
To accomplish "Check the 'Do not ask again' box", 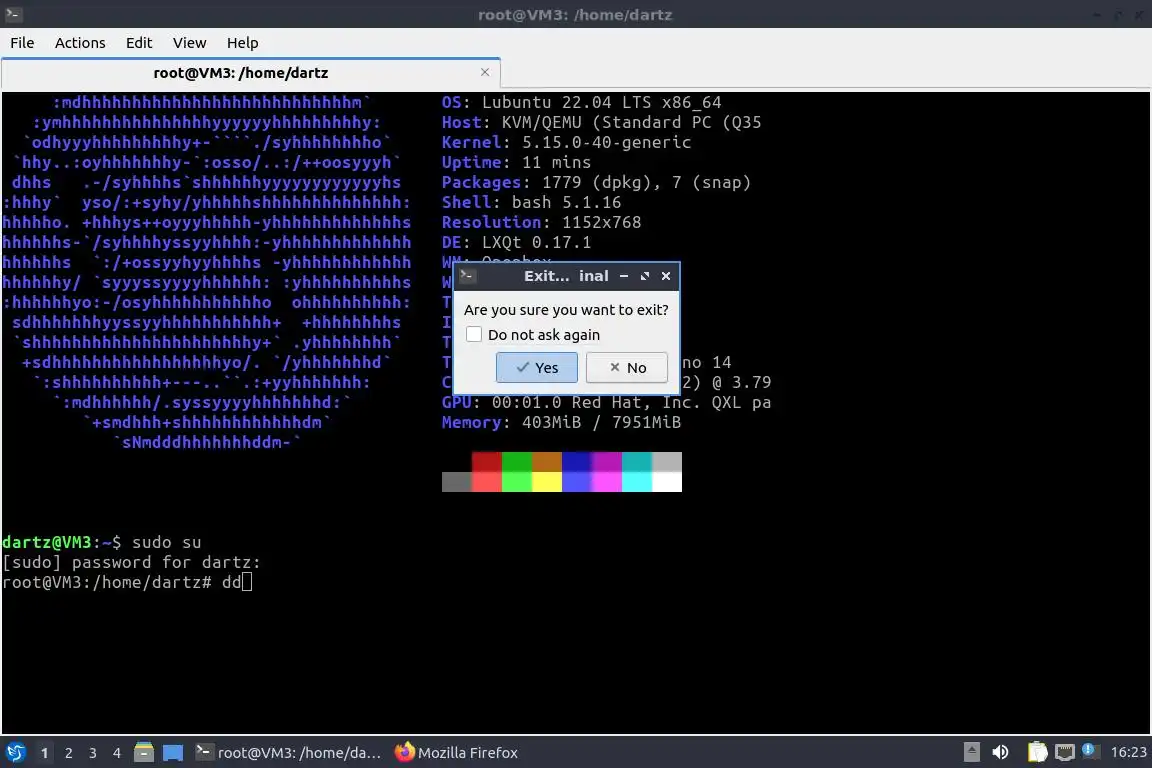I will tap(474, 334).
